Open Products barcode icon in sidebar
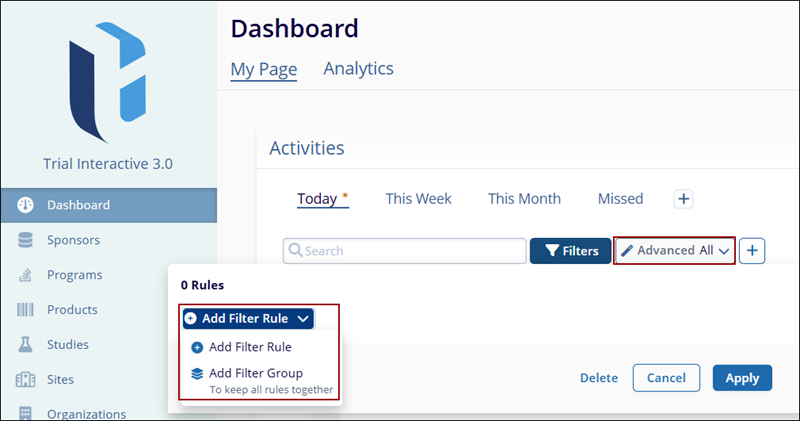This screenshot has width=800, height=421. (26, 310)
